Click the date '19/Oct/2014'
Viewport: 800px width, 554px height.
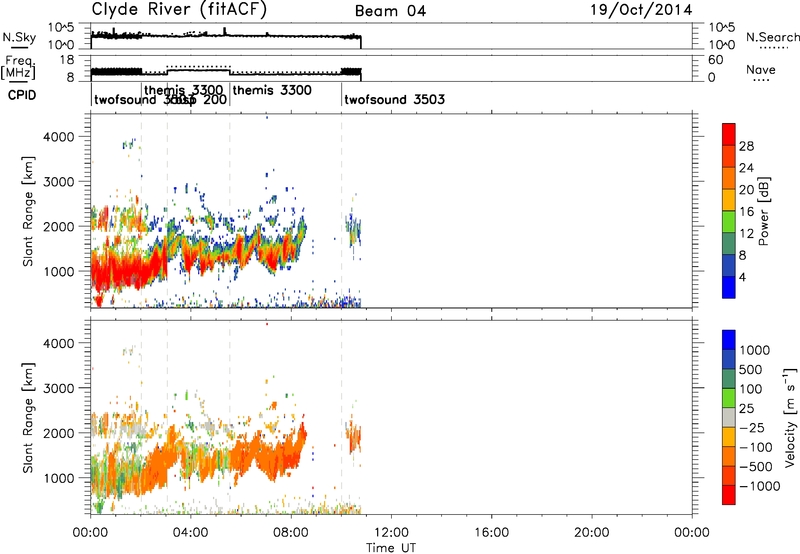pyautogui.click(x=641, y=10)
